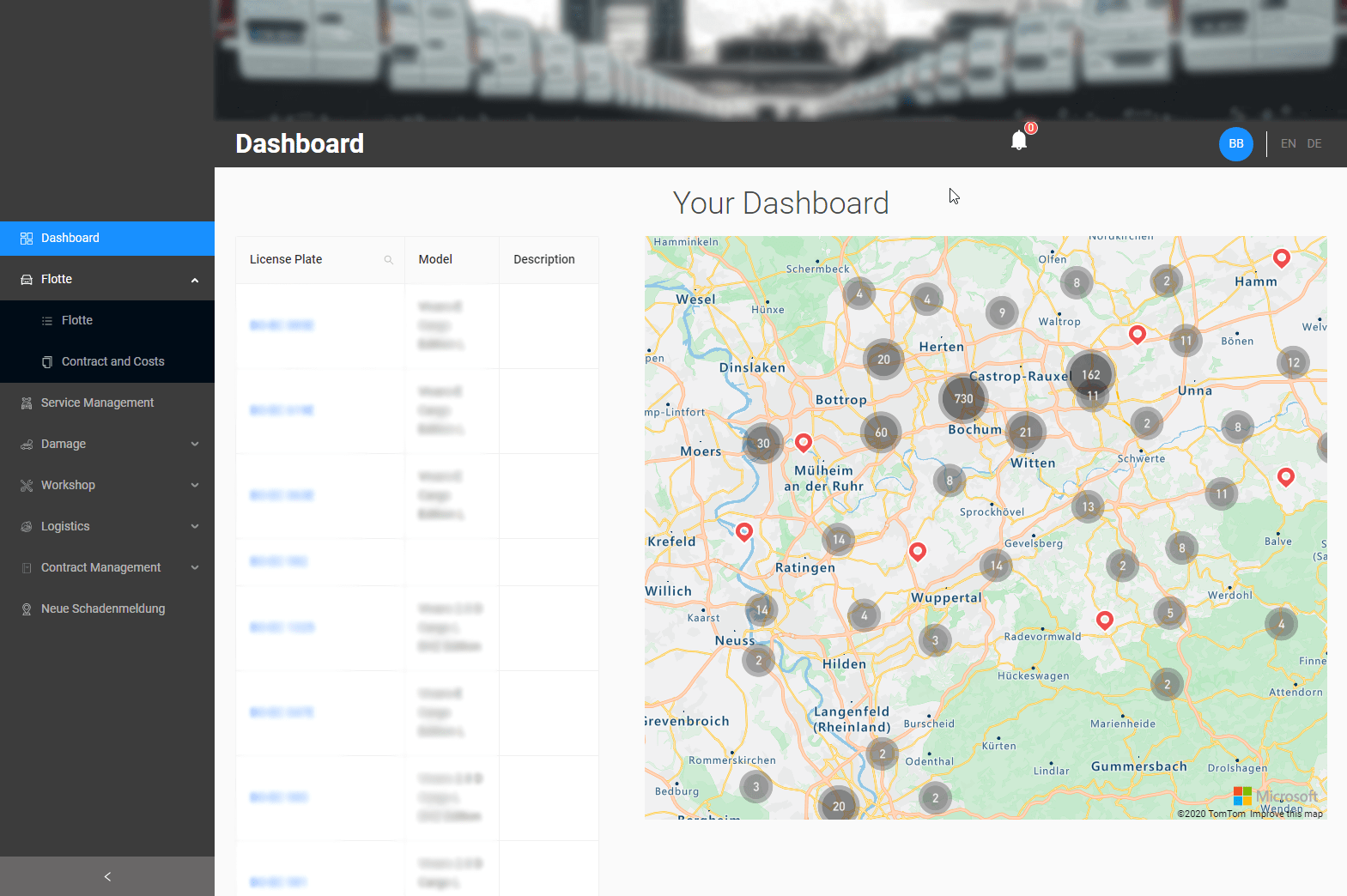Click the 12 cluster near Welver
Screen dimensions: 1347x896
point(1293,362)
